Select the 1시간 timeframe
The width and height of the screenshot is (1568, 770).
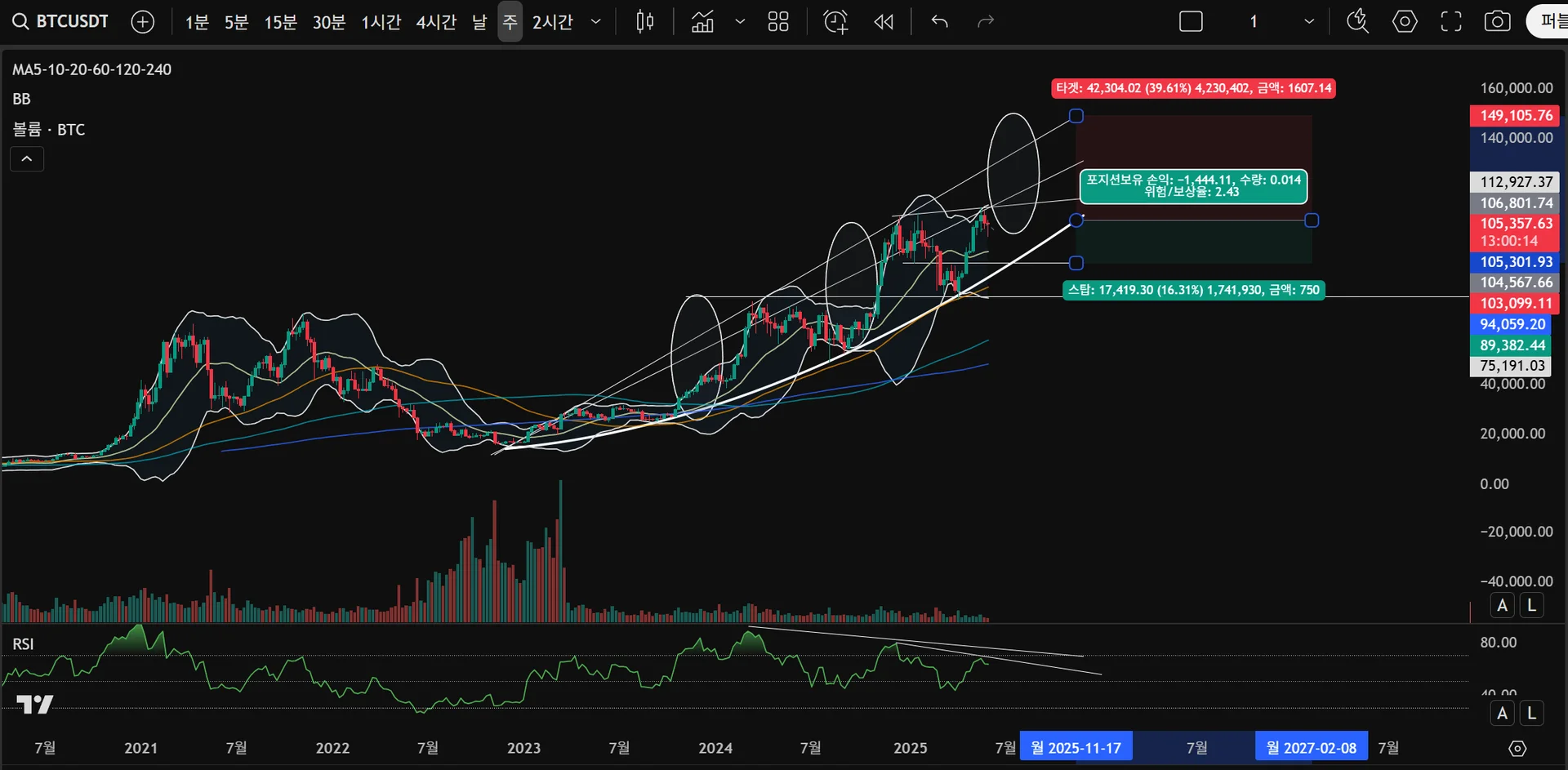point(381,22)
